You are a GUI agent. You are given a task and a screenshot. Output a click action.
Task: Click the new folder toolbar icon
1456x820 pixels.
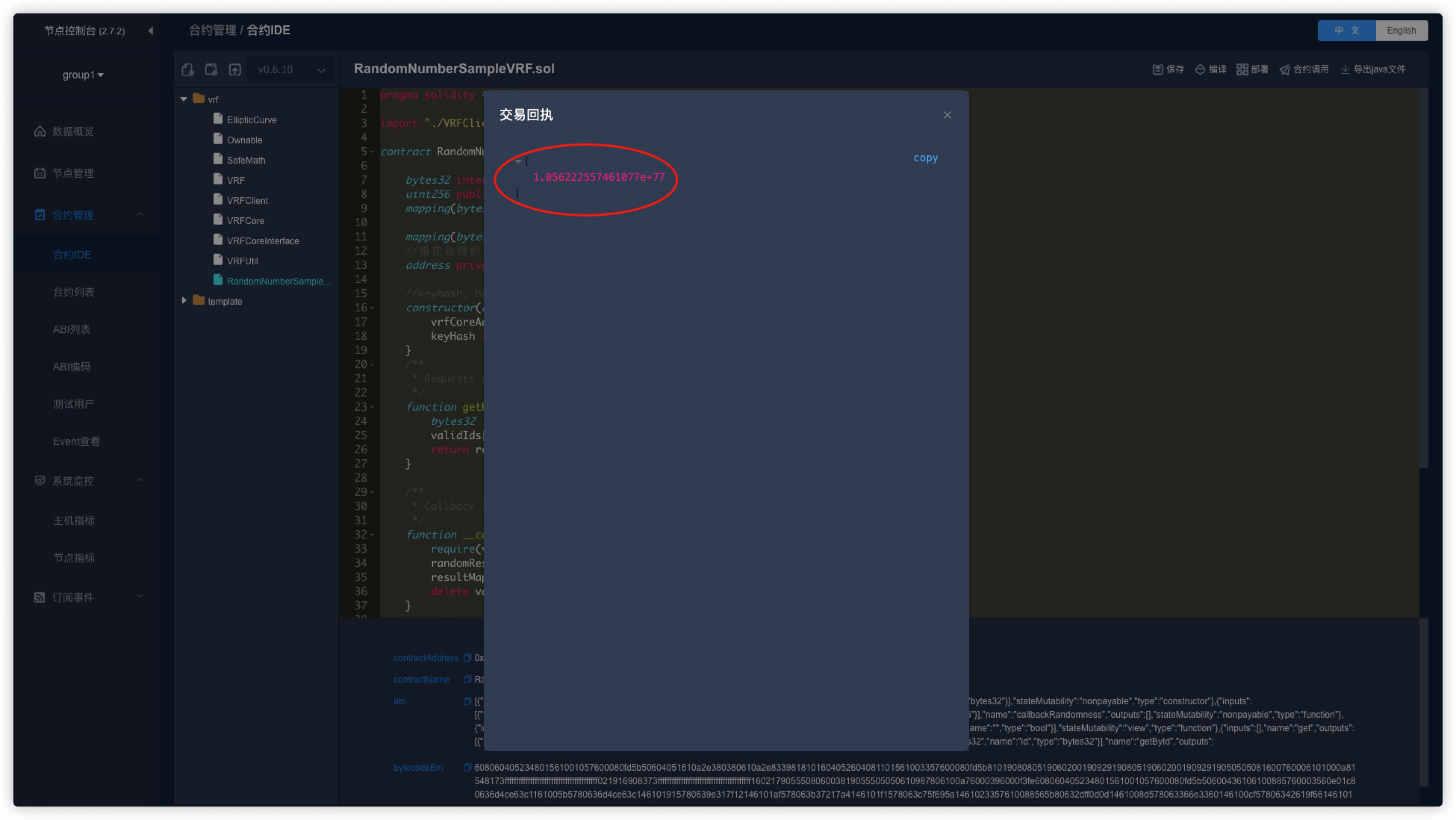(211, 69)
